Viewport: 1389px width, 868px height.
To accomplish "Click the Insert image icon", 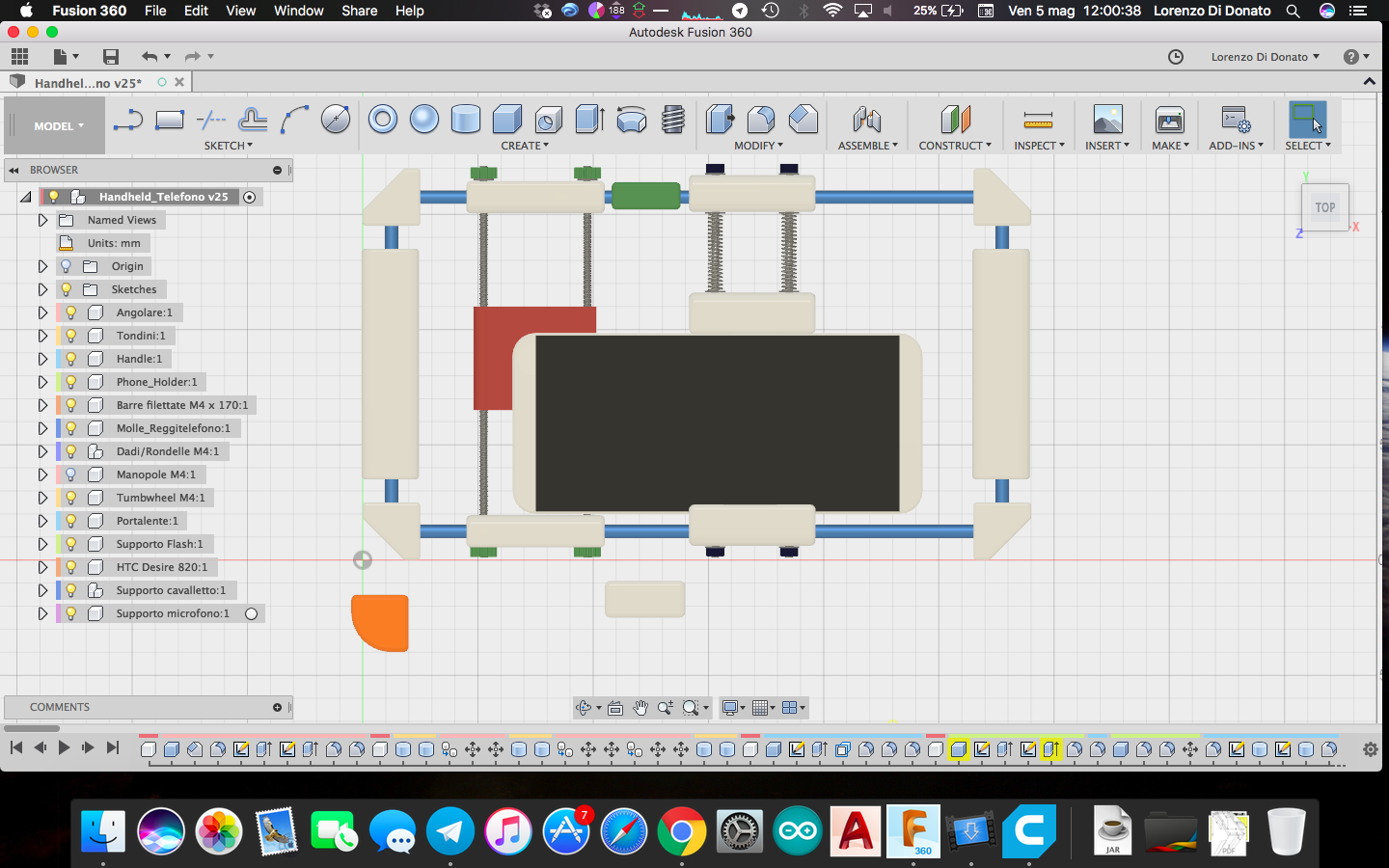I will 1107,120.
